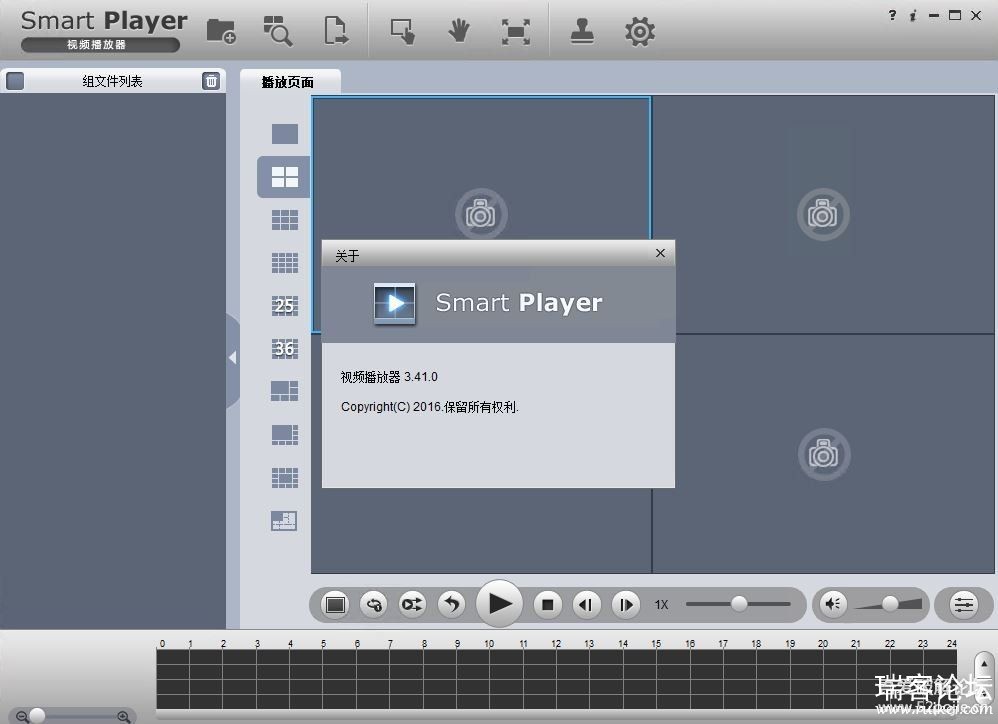Click the version text 视频播放器 3.41.0

[389, 377]
